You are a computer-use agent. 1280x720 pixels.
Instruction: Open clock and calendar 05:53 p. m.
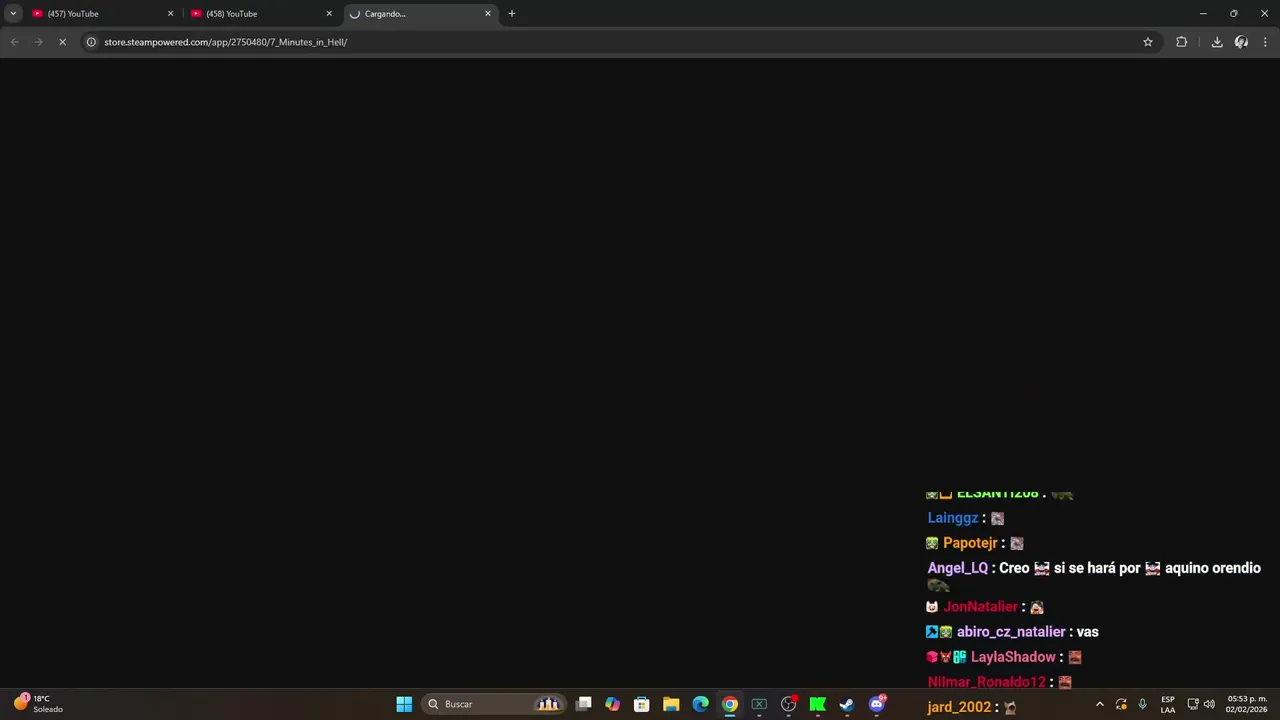pyautogui.click(x=1247, y=704)
